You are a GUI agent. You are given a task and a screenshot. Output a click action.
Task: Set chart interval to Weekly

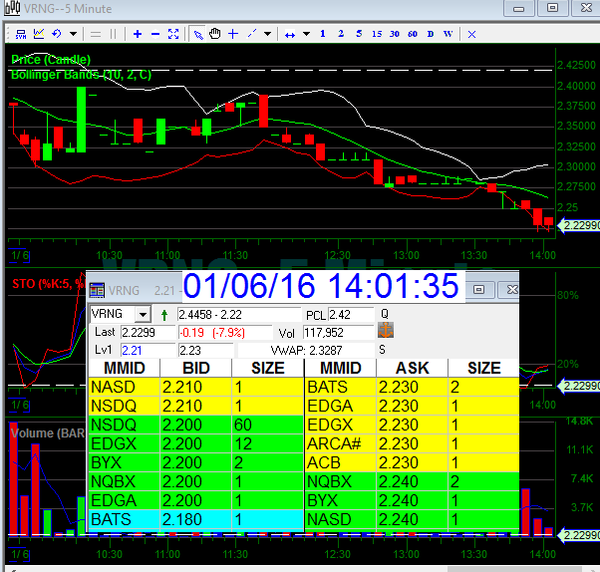tap(448, 34)
